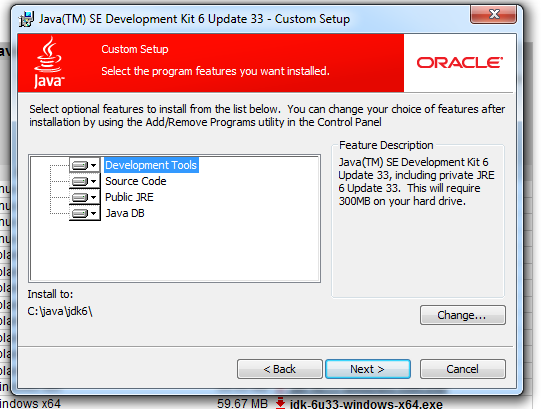Click the installer icon in the title bar
542x409 pixels.
(26, 19)
